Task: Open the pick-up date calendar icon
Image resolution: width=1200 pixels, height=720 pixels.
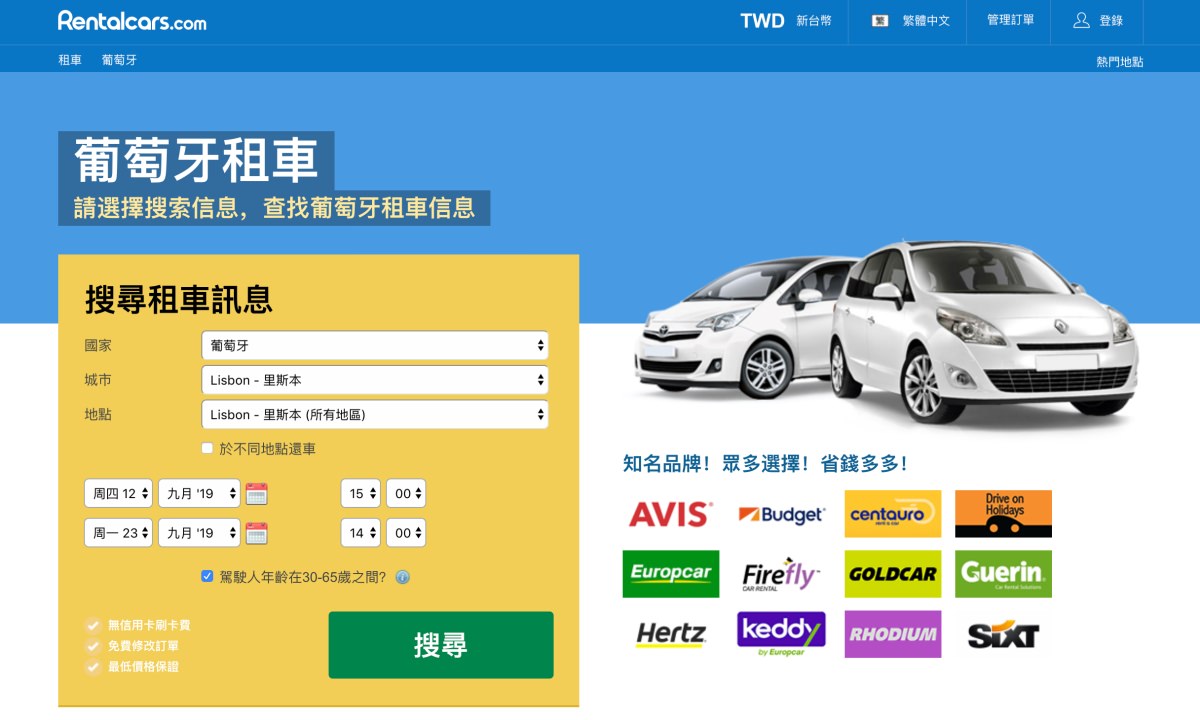Action: pyautogui.click(x=257, y=493)
